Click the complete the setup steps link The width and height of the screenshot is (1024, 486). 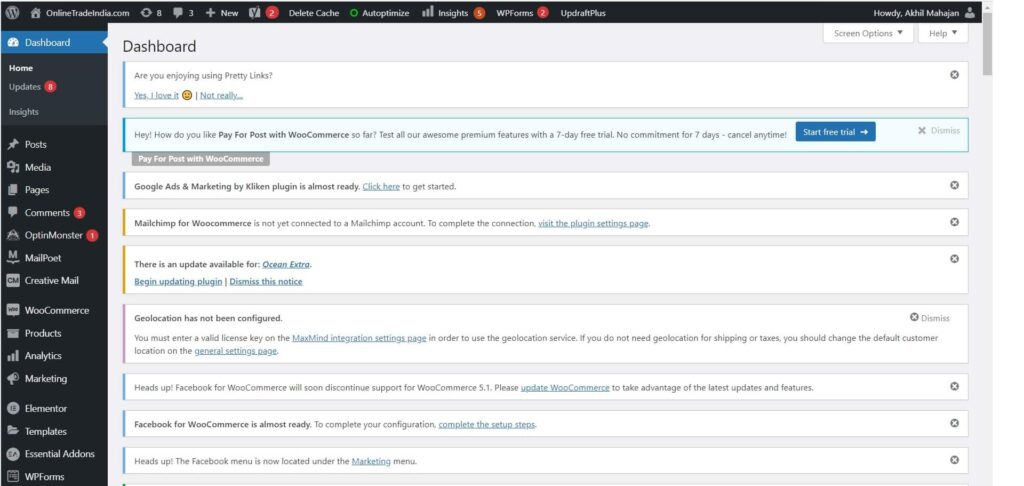[487, 425]
